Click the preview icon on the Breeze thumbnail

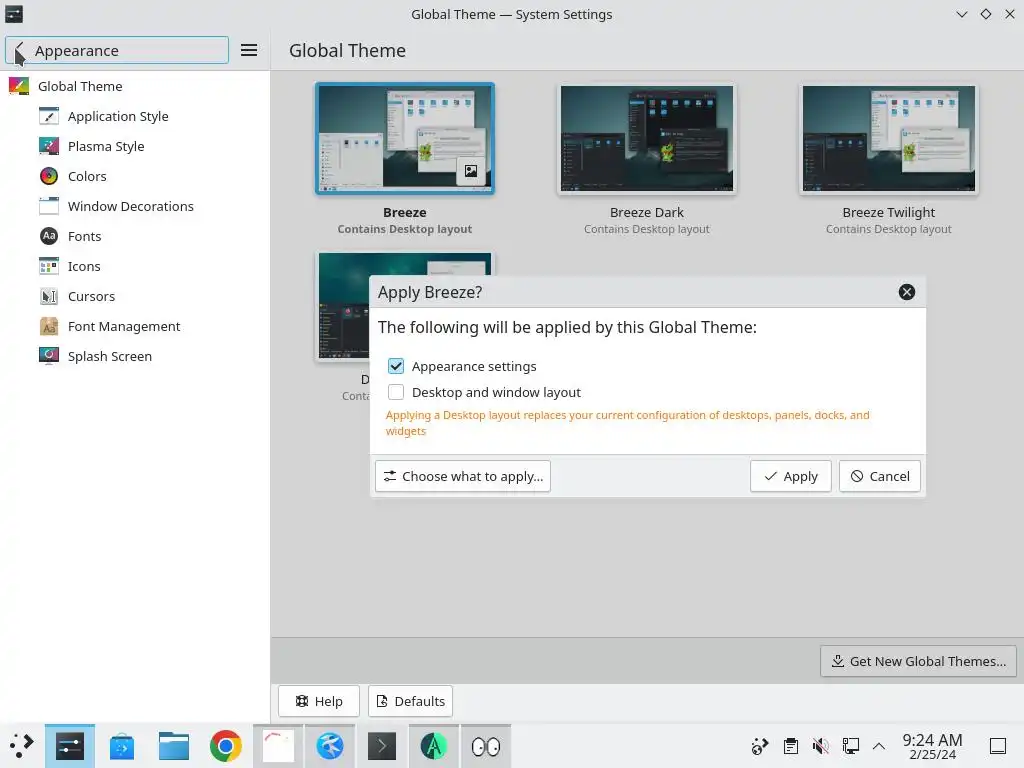point(471,171)
